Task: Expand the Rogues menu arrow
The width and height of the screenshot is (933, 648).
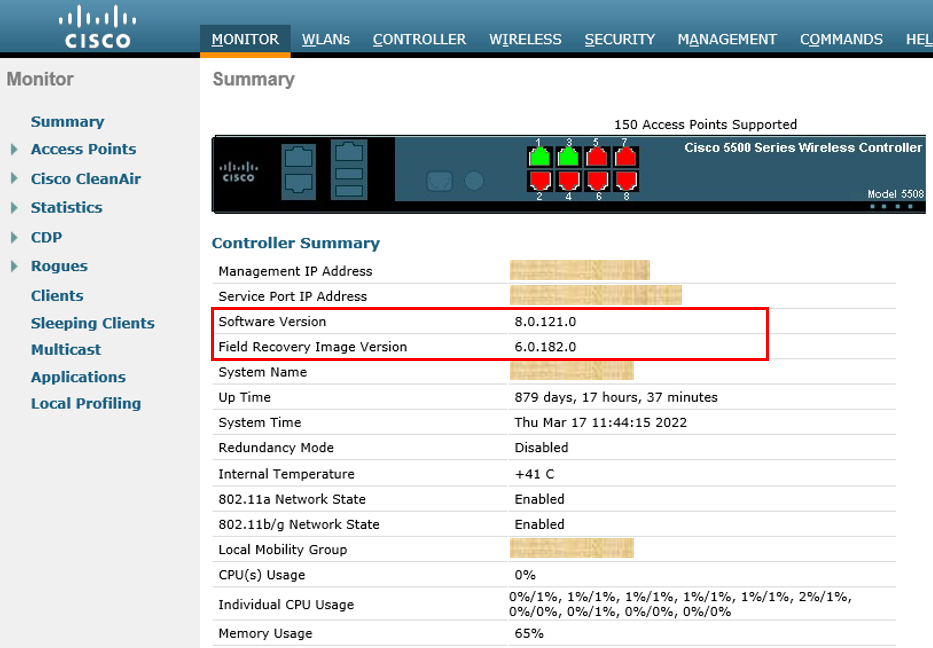Action: coord(14,266)
